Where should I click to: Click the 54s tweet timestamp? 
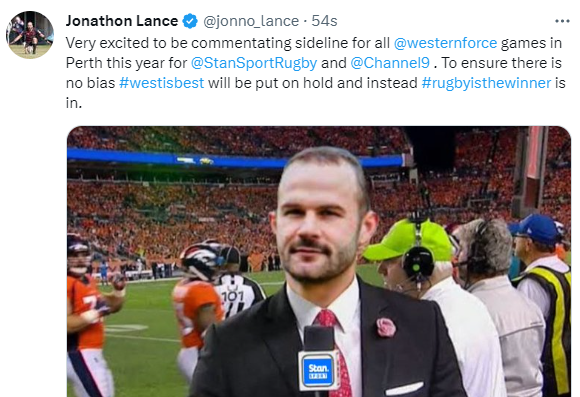324,21
